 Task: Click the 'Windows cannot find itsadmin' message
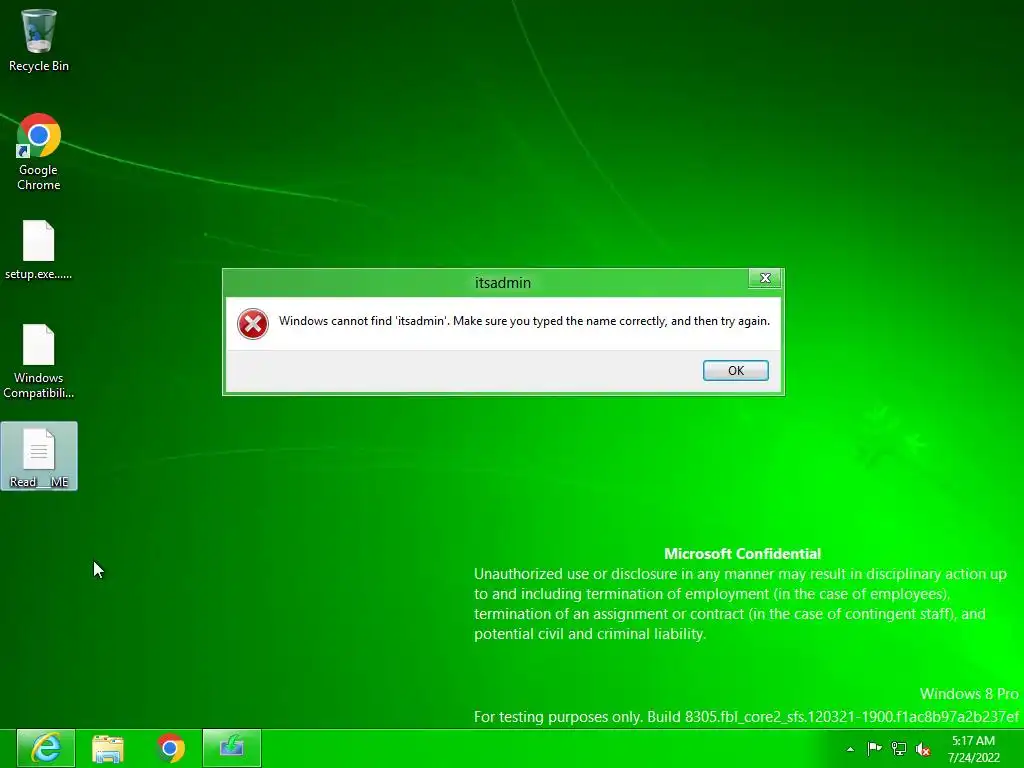524,321
